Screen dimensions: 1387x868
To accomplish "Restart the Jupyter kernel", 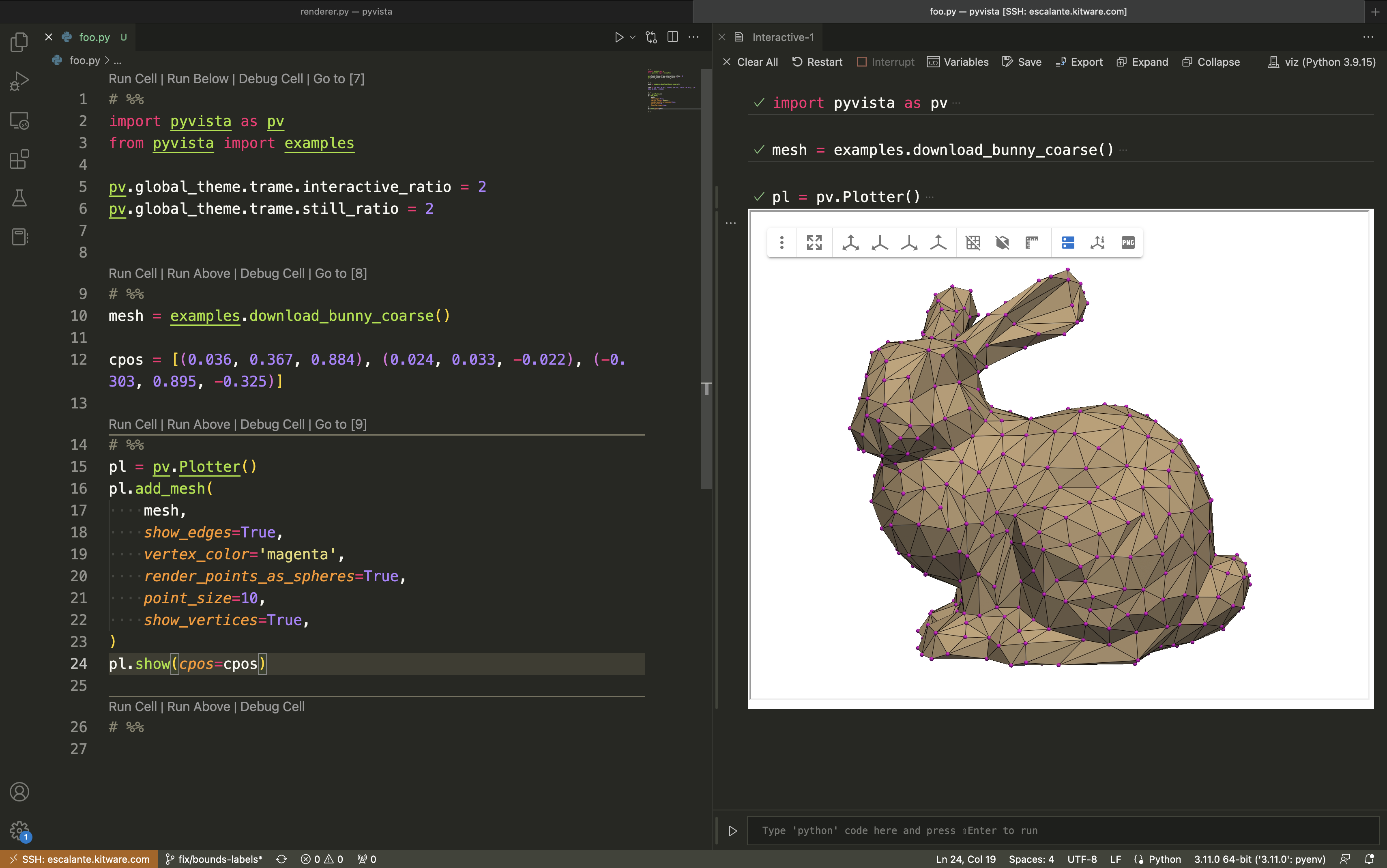I will click(x=817, y=62).
